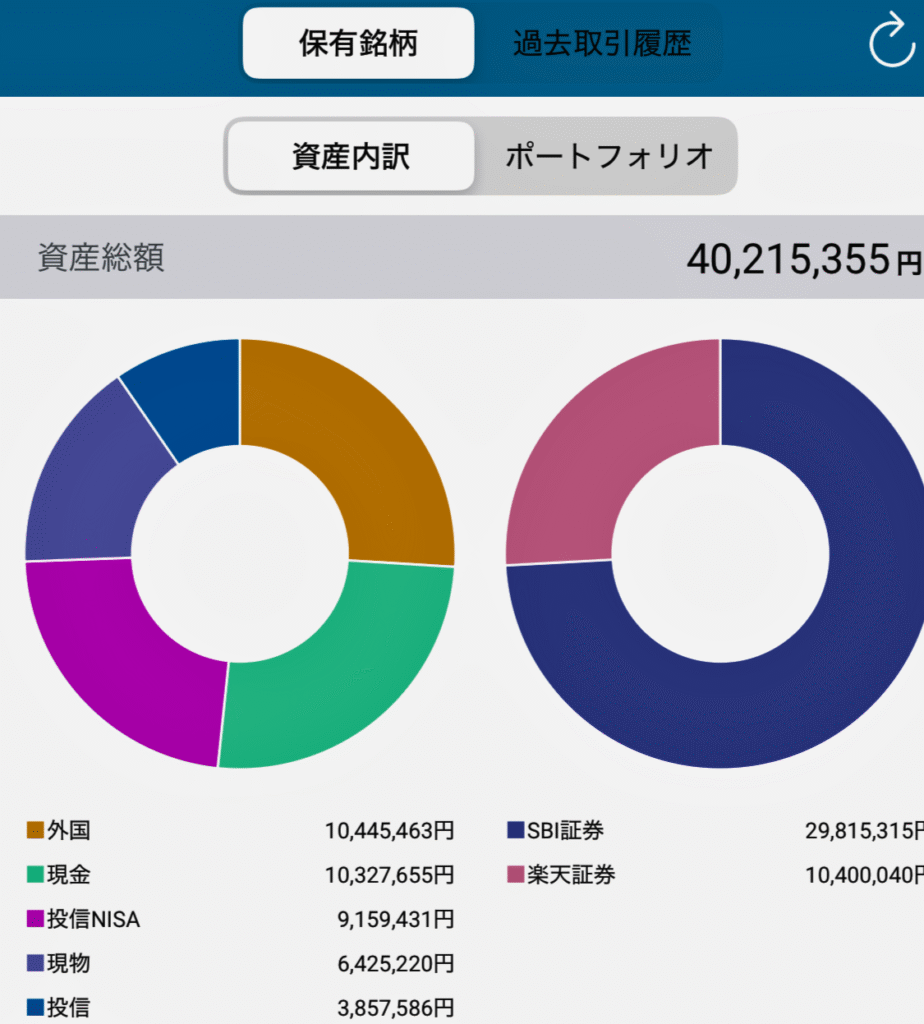Click the navy SBI証券 legend swatch
This screenshot has height=1024, width=924.
coord(516,830)
